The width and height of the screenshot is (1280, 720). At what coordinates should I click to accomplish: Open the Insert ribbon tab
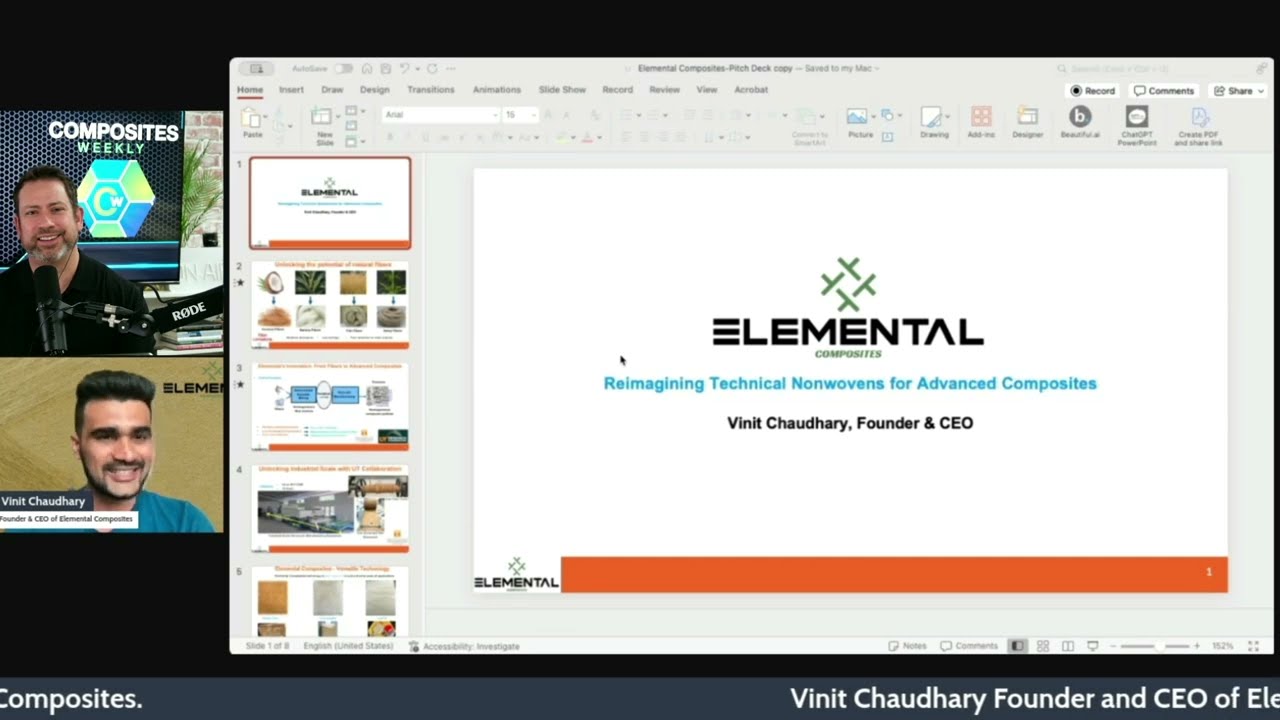(x=291, y=90)
